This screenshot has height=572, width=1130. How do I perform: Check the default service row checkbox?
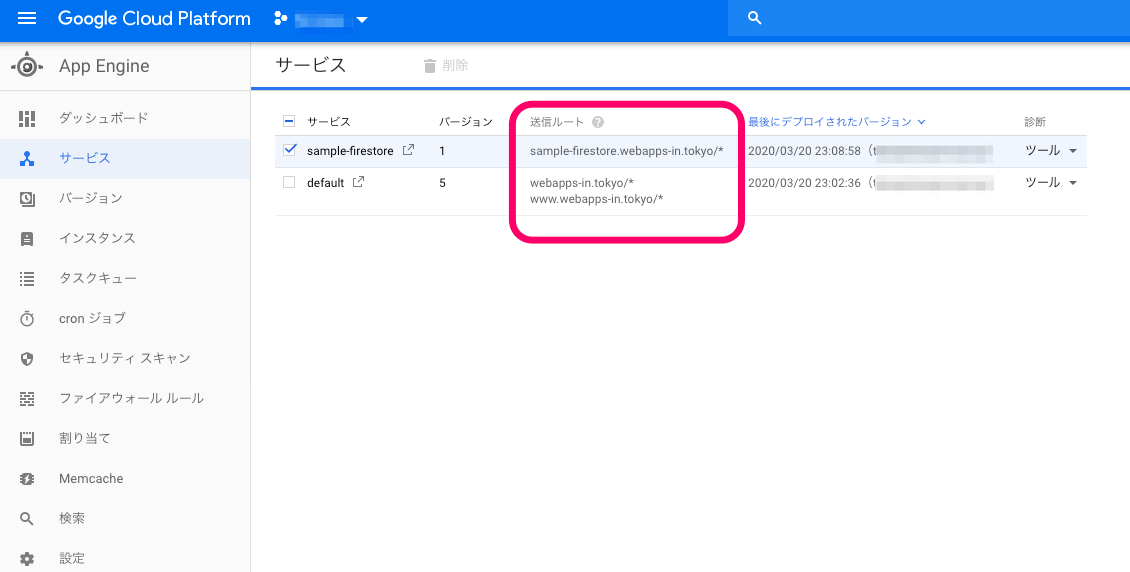tap(289, 183)
